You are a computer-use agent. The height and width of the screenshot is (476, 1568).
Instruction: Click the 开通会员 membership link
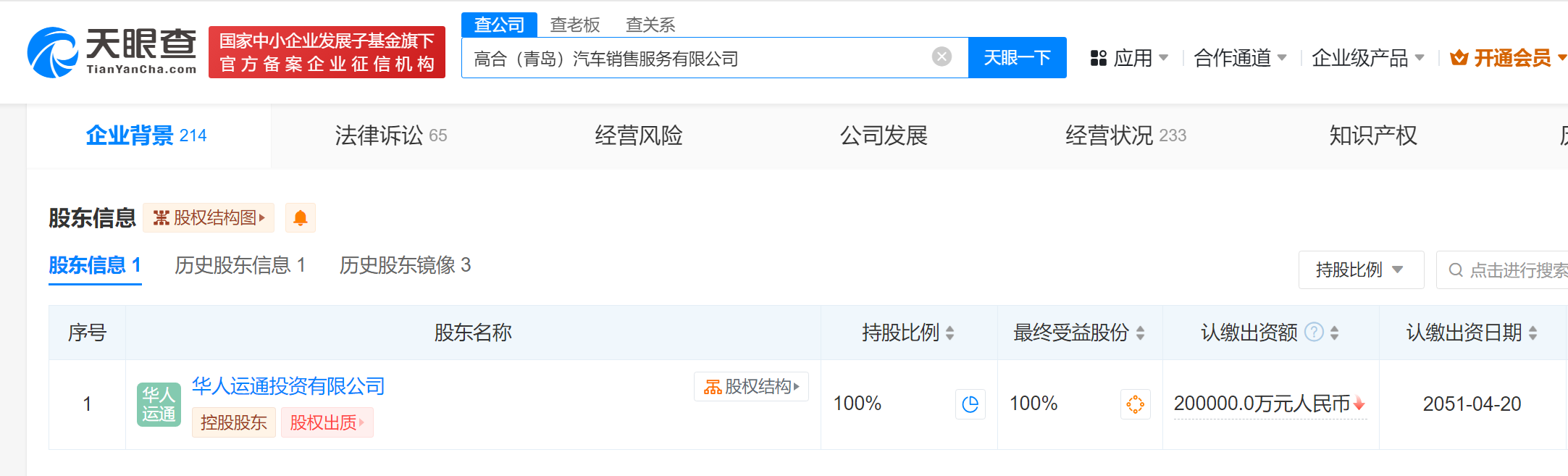click(x=1508, y=58)
